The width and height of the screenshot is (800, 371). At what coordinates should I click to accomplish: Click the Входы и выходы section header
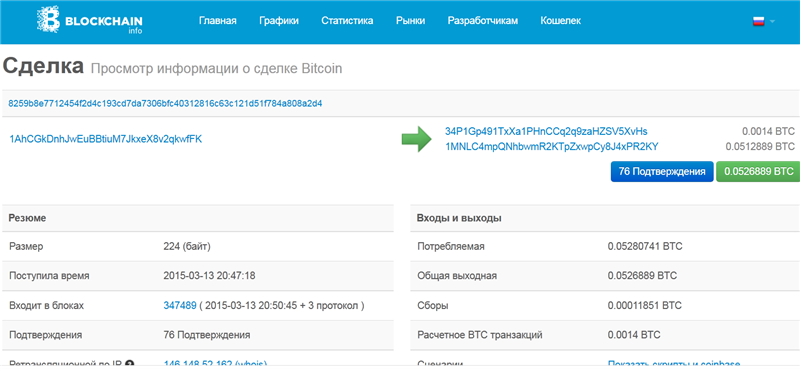point(459,218)
